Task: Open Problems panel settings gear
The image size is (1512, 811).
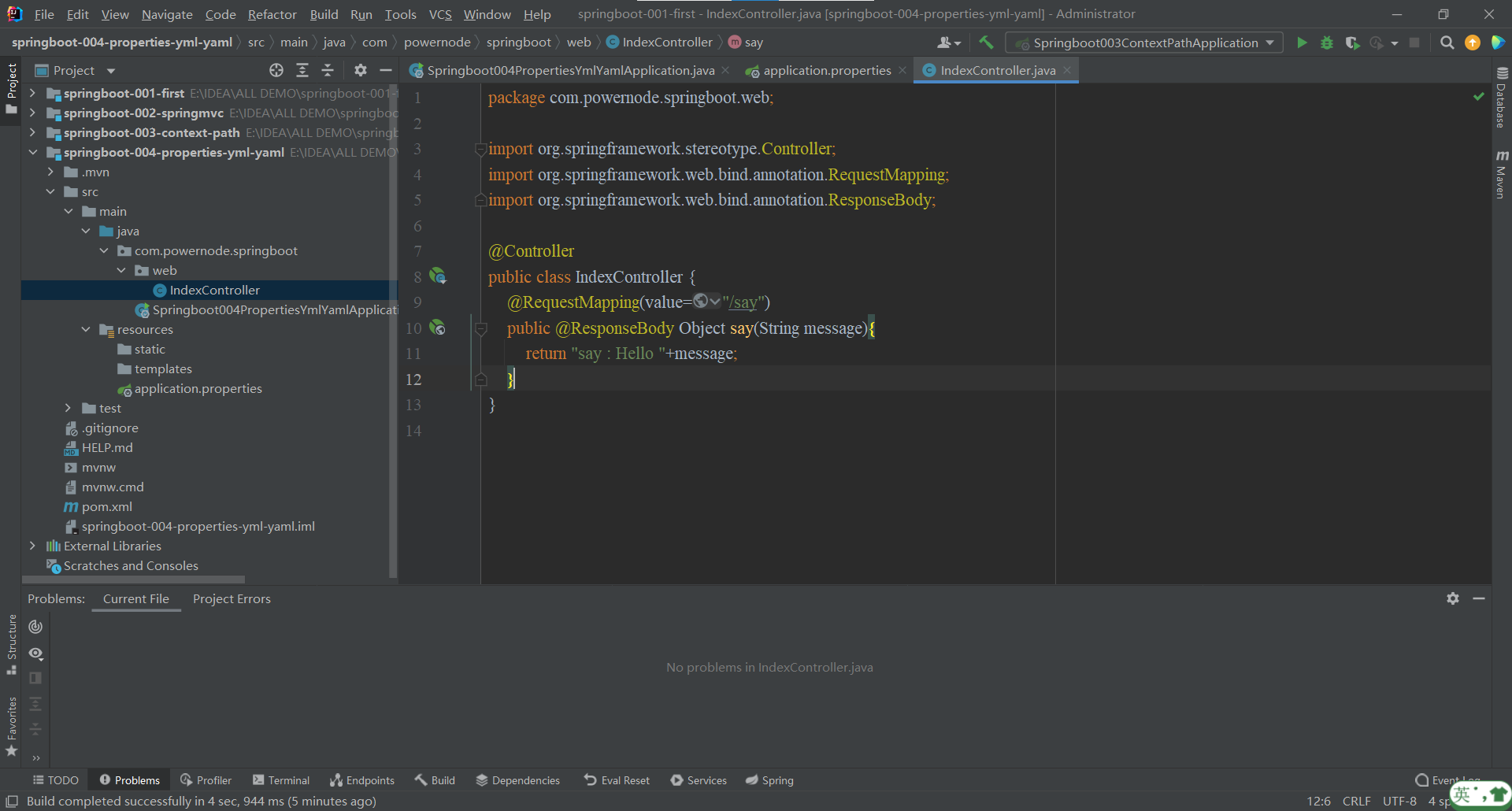Action: (1453, 598)
